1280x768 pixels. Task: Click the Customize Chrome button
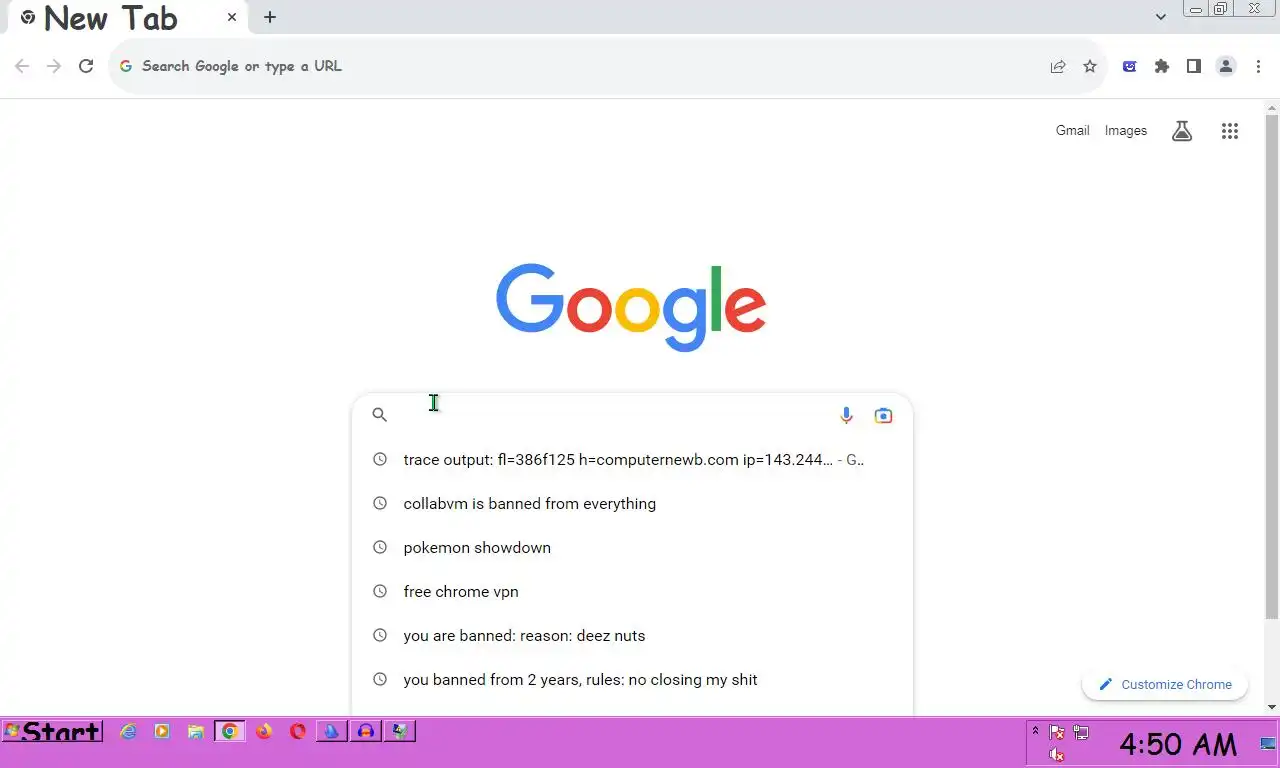pos(1165,684)
